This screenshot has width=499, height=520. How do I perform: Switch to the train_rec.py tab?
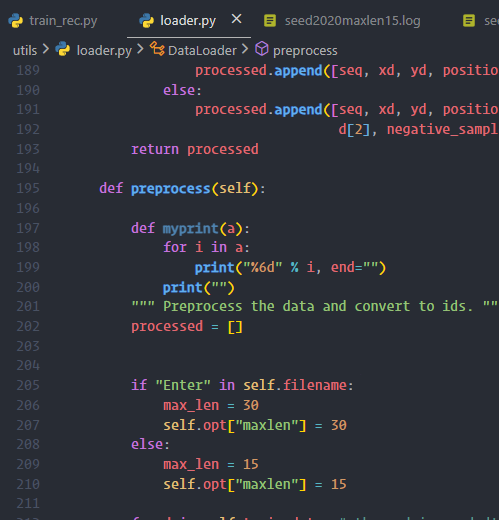[x=63, y=21]
